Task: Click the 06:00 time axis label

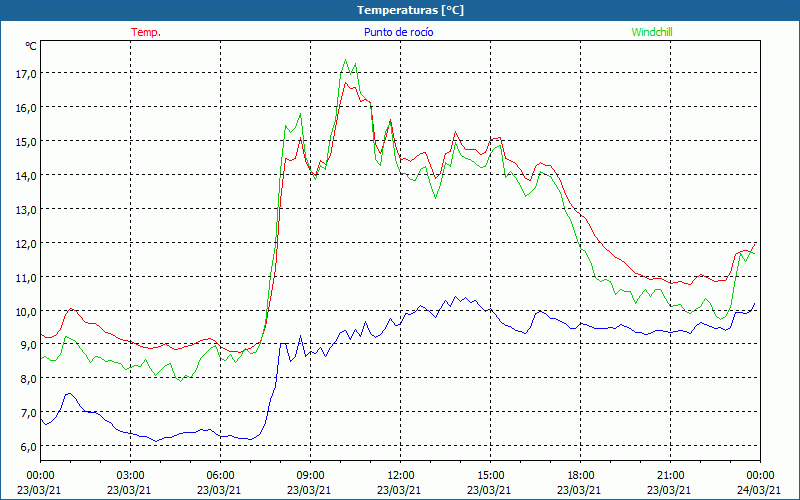Action: (220, 475)
